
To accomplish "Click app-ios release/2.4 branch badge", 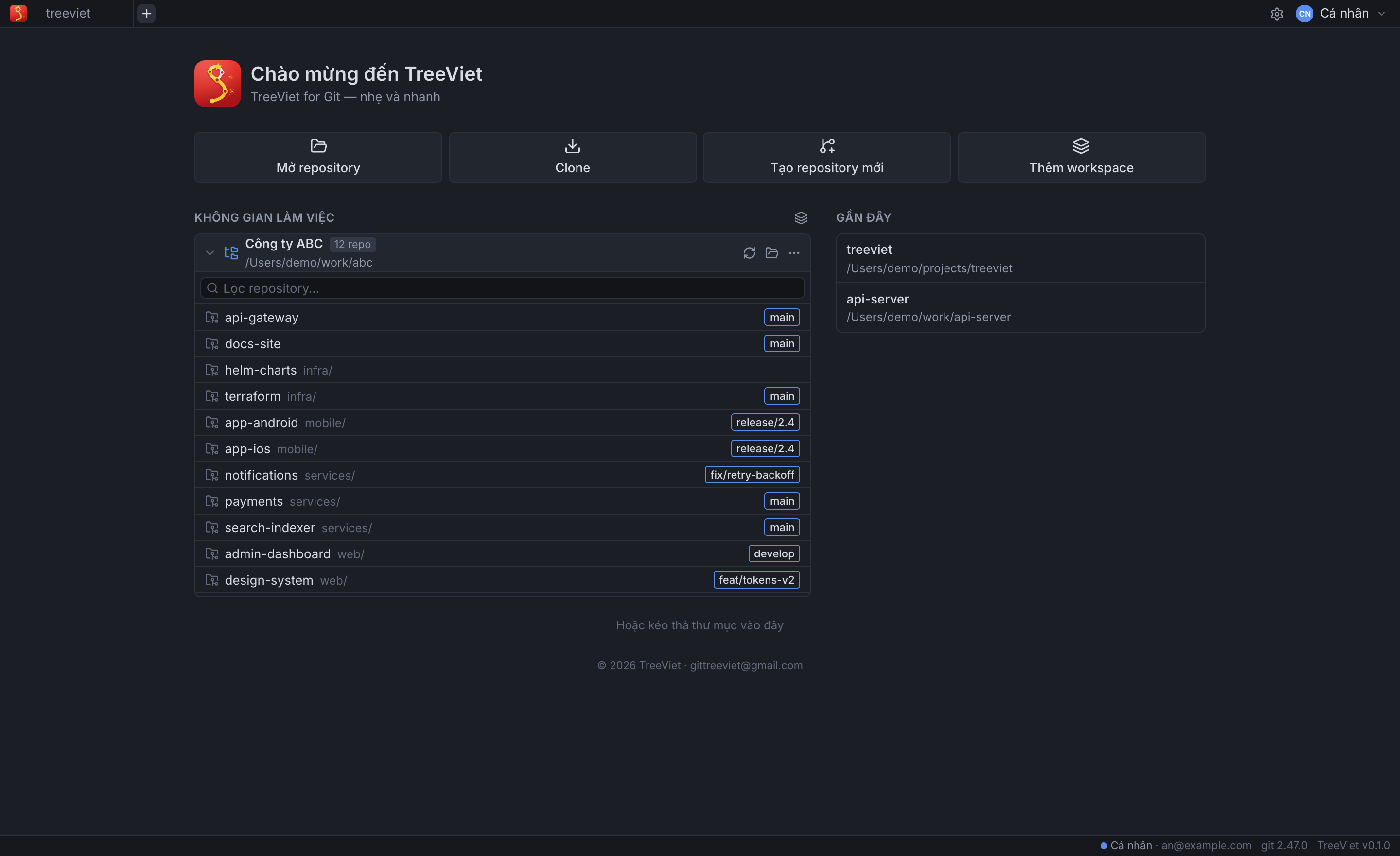I will tap(765, 448).
